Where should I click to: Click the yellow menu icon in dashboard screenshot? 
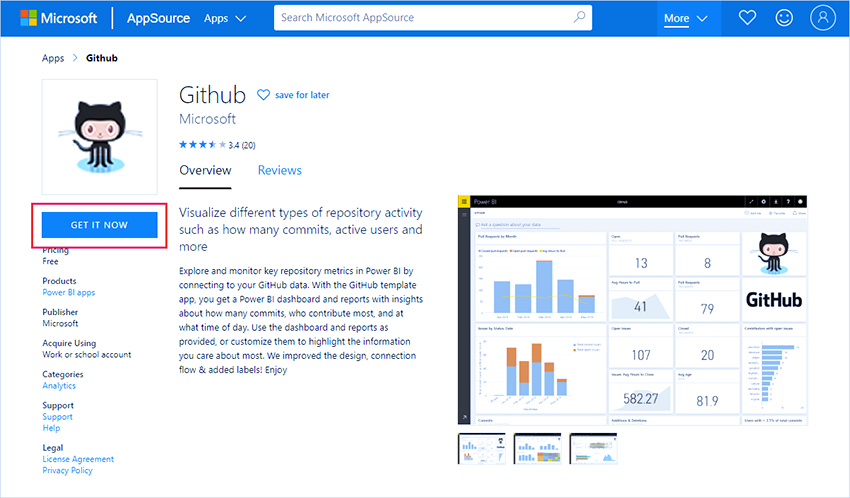click(464, 202)
